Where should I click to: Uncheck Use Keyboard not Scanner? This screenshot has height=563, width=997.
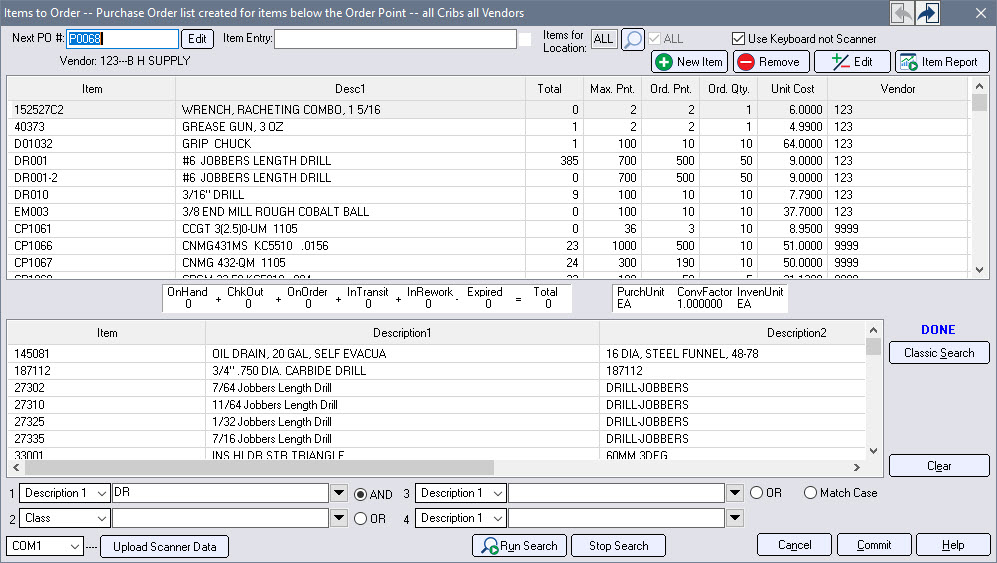[739, 39]
